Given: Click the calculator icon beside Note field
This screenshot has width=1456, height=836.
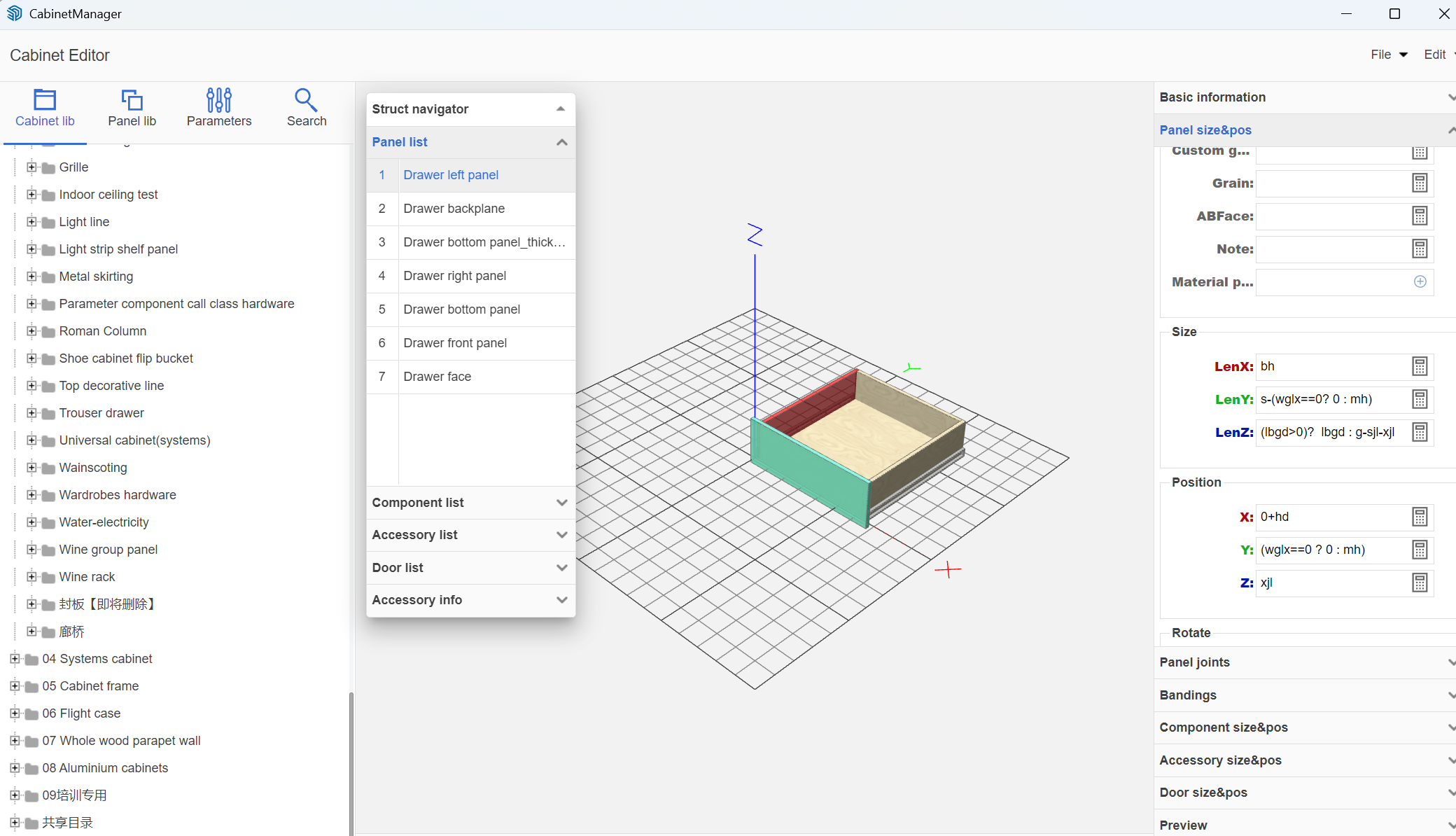Looking at the screenshot, I should pyautogui.click(x=1420, y=249).
